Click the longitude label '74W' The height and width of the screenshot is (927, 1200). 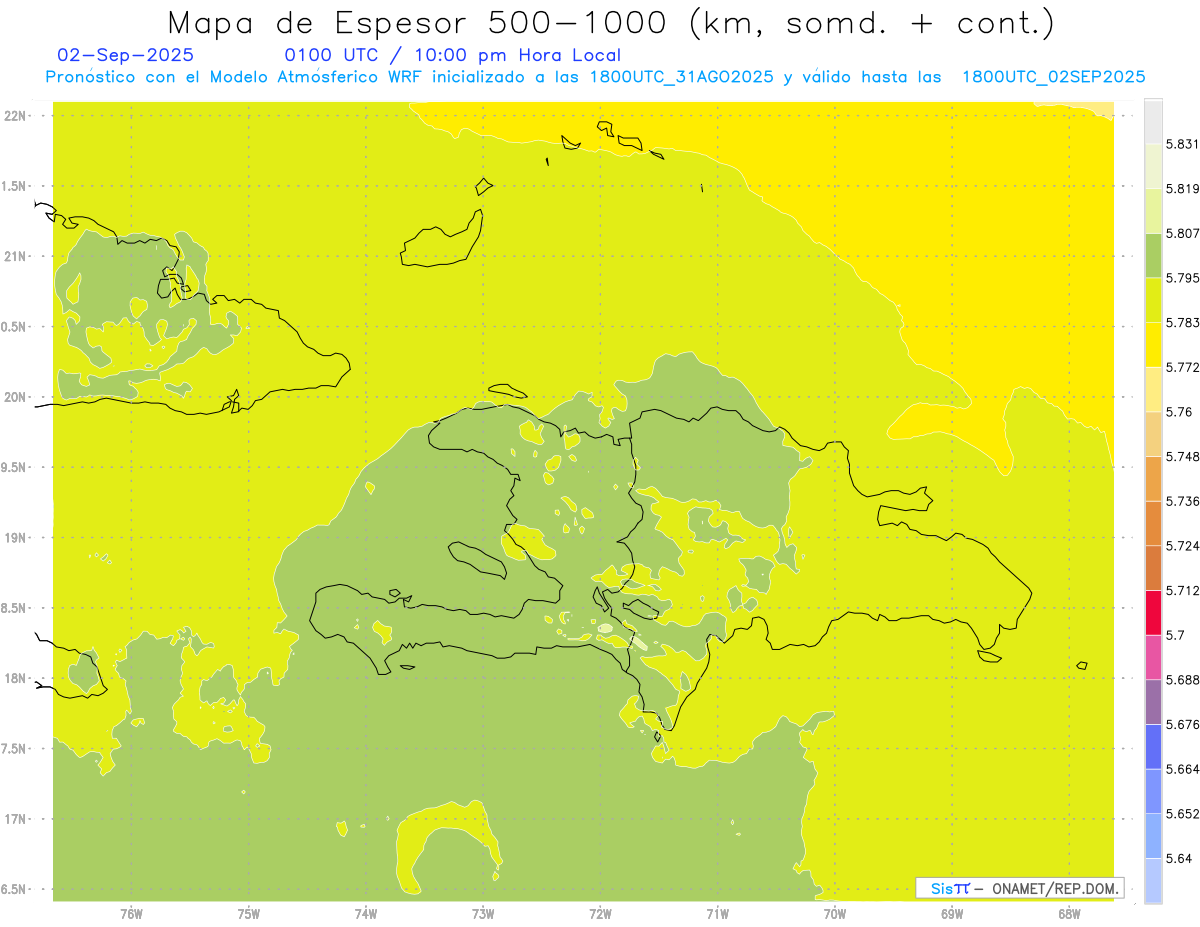365,914
